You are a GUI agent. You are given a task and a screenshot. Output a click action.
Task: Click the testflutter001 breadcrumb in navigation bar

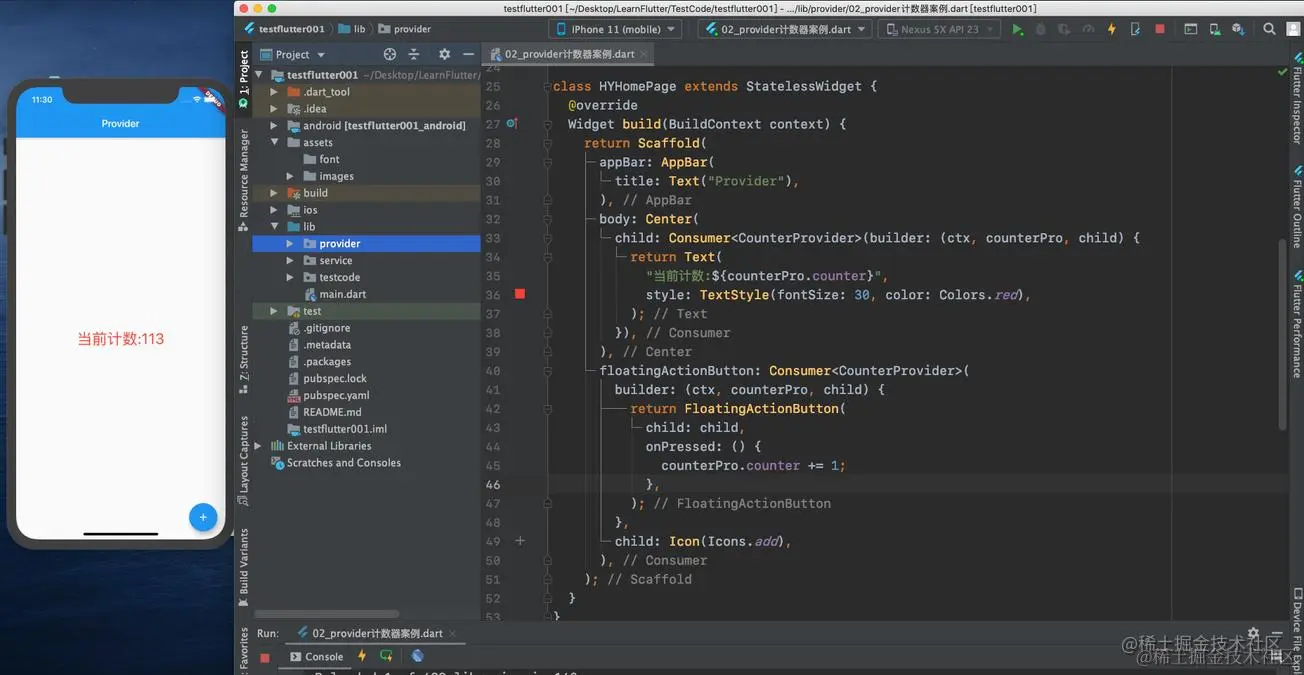pyautogui.click(x=284, y=29)
